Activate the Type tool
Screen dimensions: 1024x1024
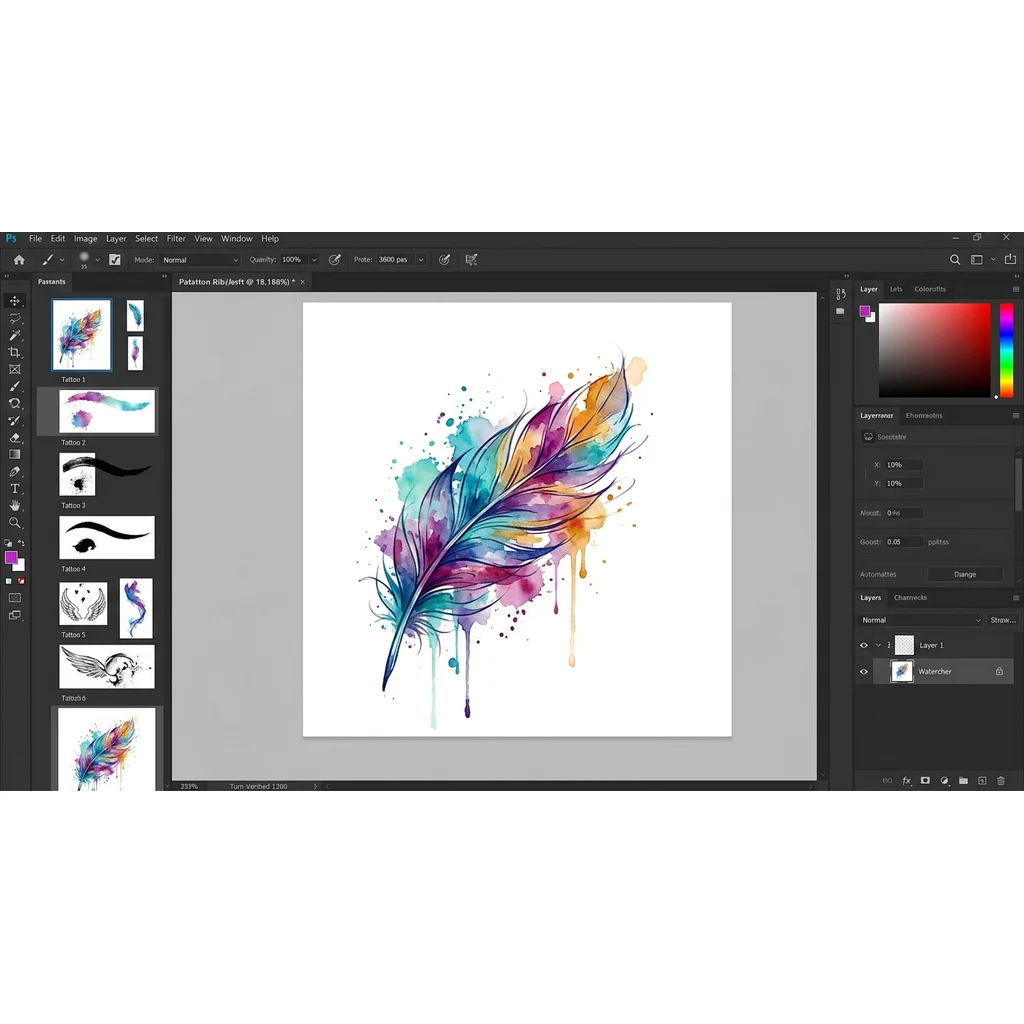(15, 488)
